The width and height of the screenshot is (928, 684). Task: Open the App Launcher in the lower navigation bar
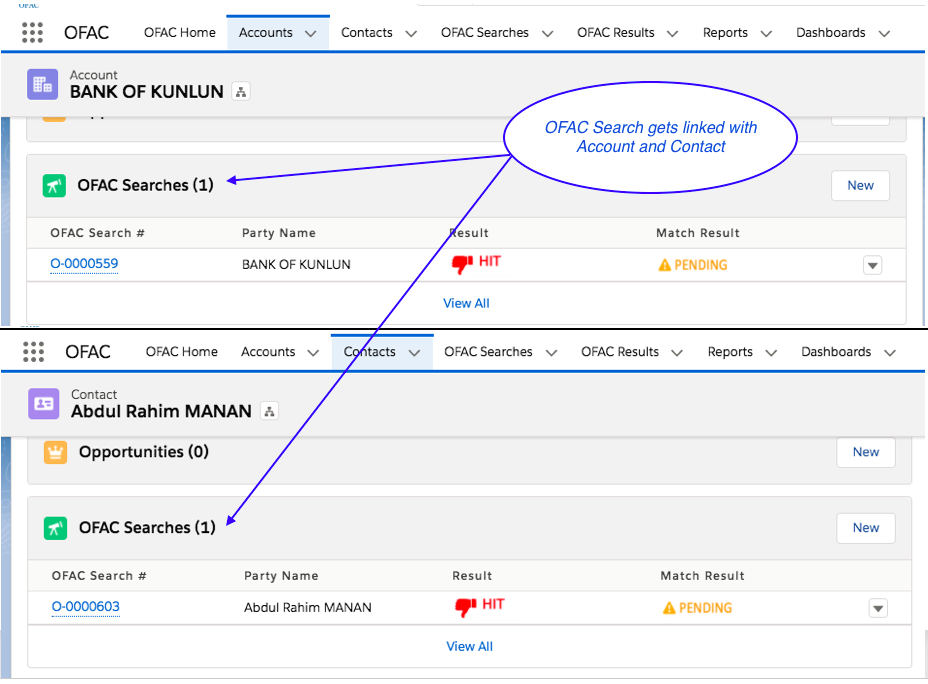[33, 352]
